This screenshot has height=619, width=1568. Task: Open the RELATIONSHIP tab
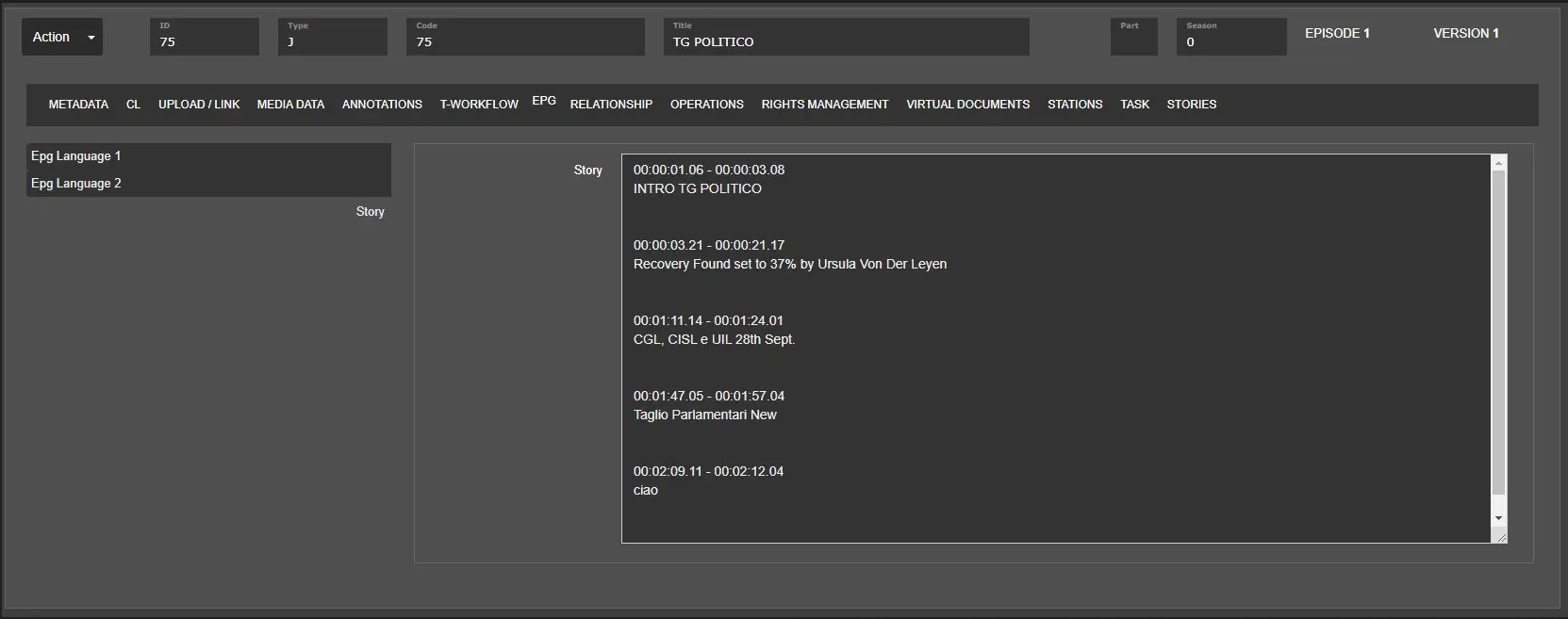[611, 105]
